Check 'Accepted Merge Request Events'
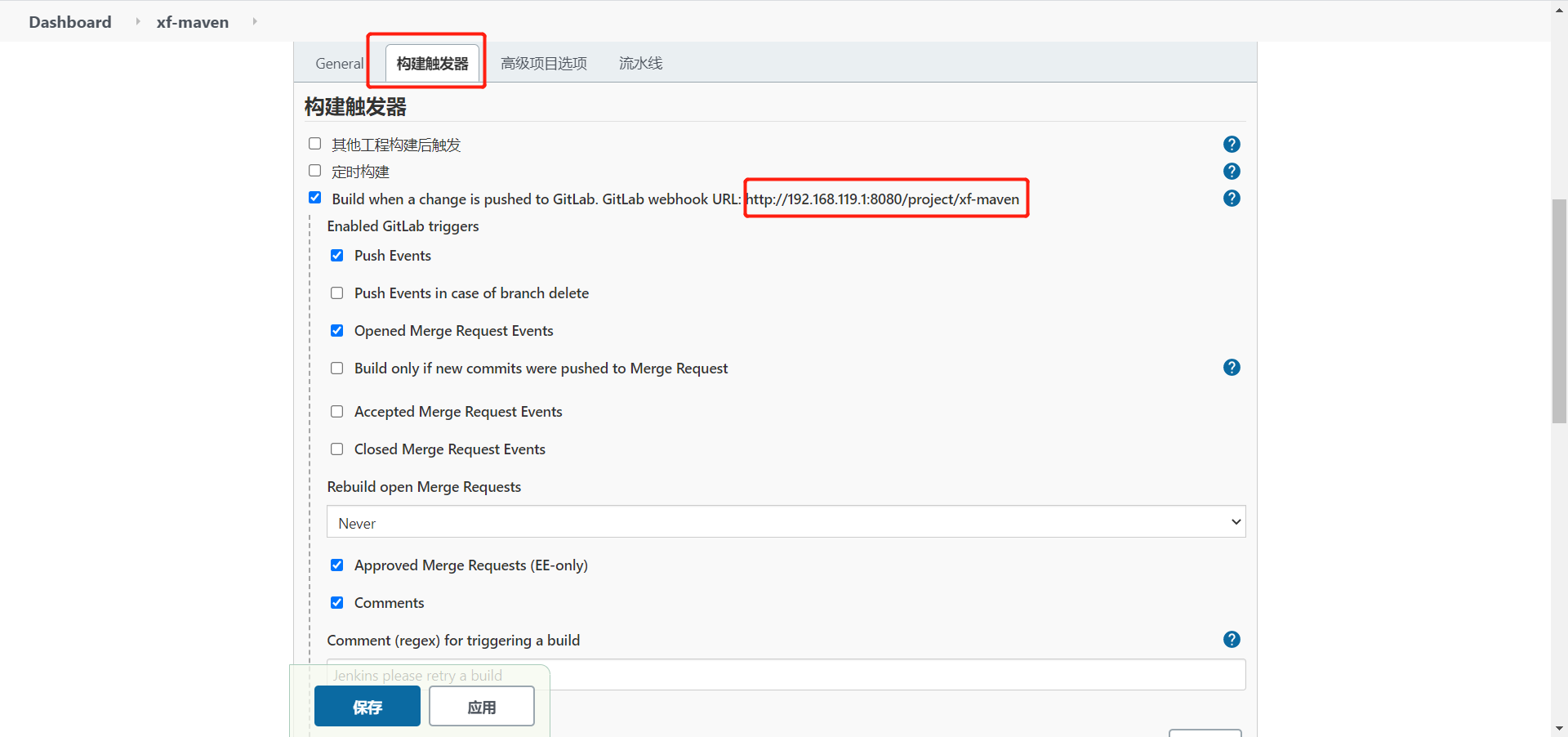 337,411
